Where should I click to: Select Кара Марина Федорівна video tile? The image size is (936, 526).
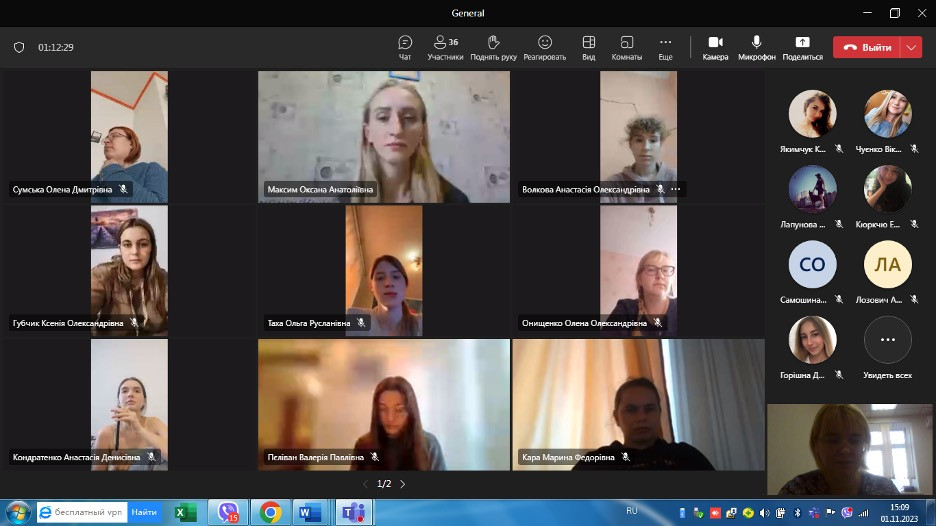(x=638, y=405)
